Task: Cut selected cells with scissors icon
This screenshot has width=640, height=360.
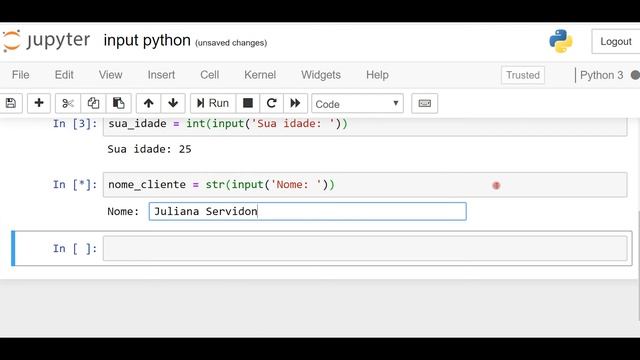Action: (x=68, y=103)
